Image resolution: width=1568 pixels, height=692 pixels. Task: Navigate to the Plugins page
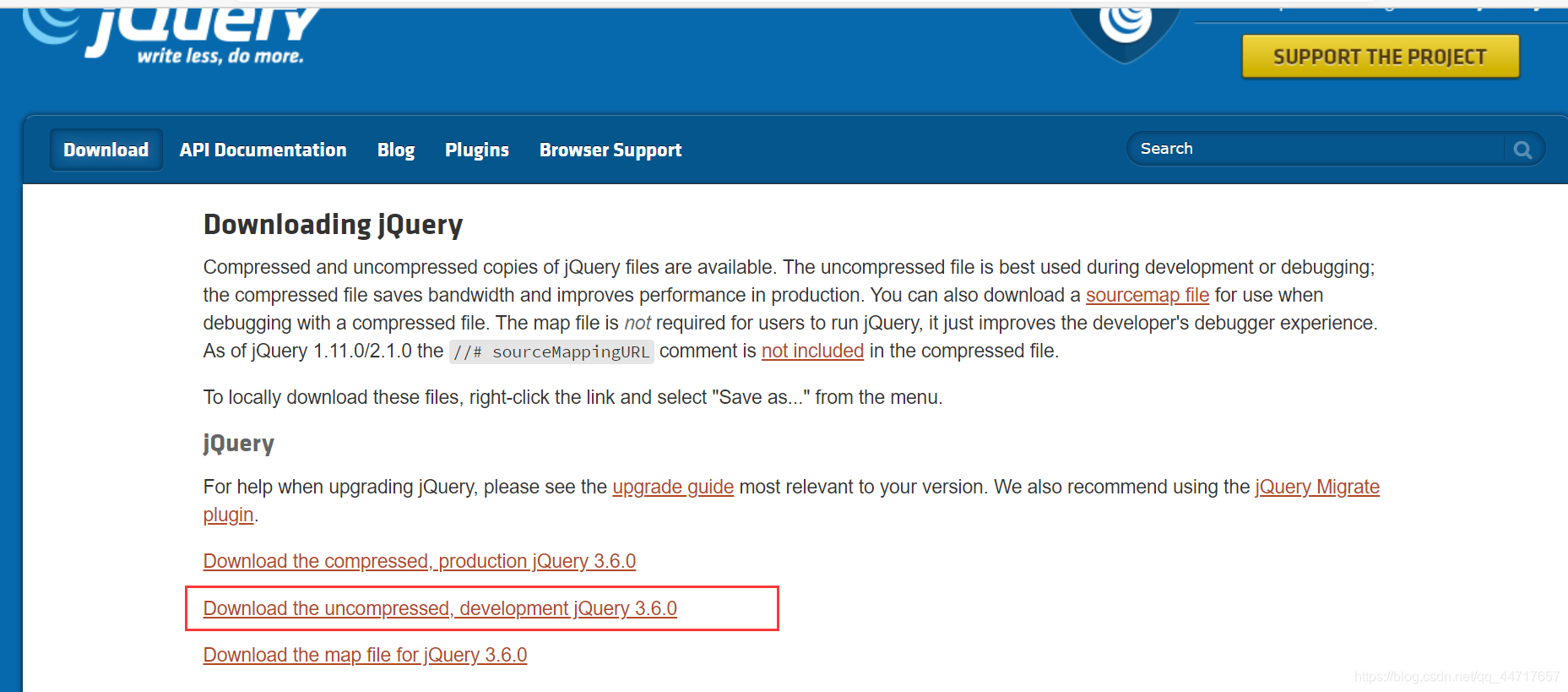476,150
